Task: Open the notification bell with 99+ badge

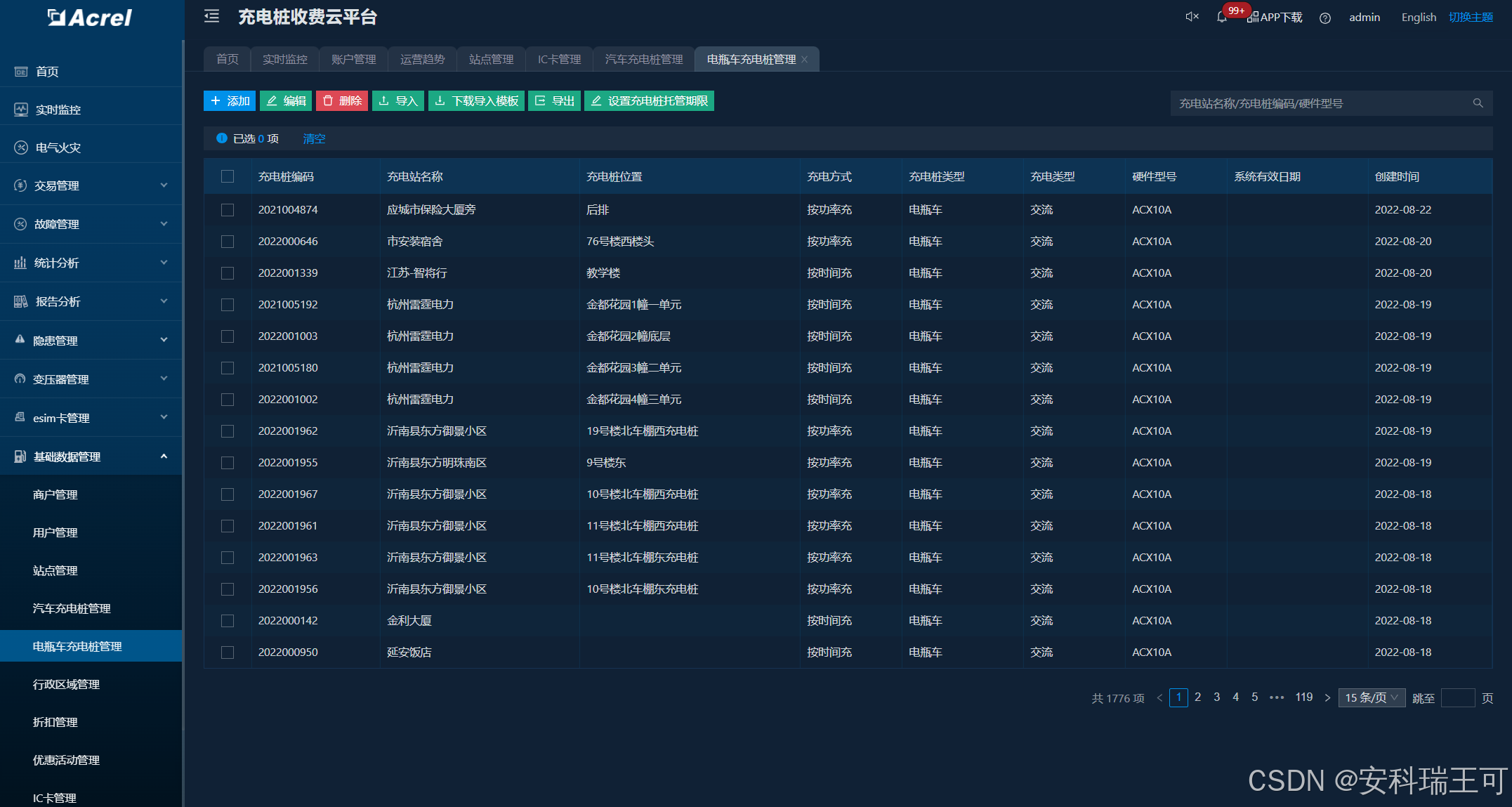Action: [x=1222, y=18]
